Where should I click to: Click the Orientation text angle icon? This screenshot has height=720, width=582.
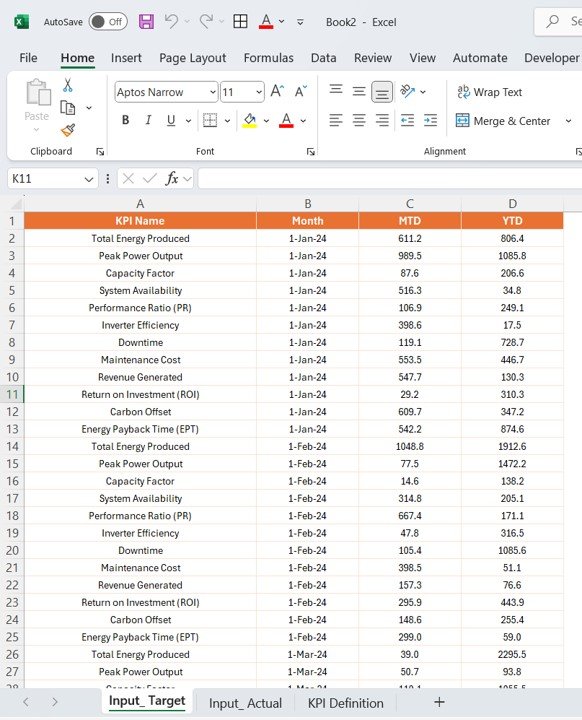(x=407, y=91)
